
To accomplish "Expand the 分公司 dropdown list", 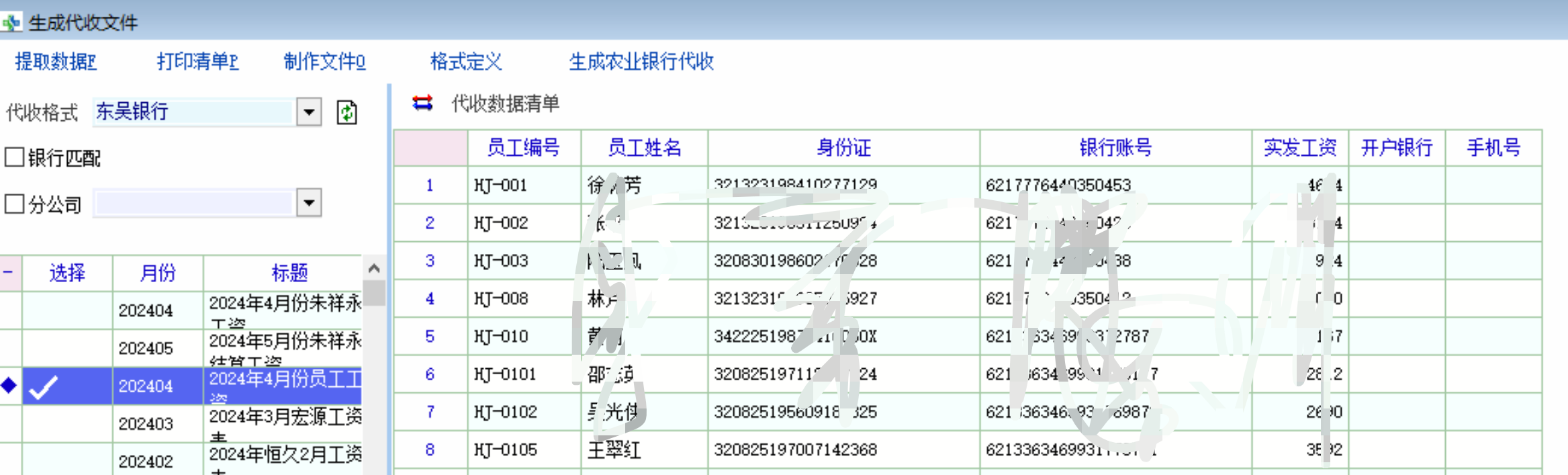I will coord(309,202).
